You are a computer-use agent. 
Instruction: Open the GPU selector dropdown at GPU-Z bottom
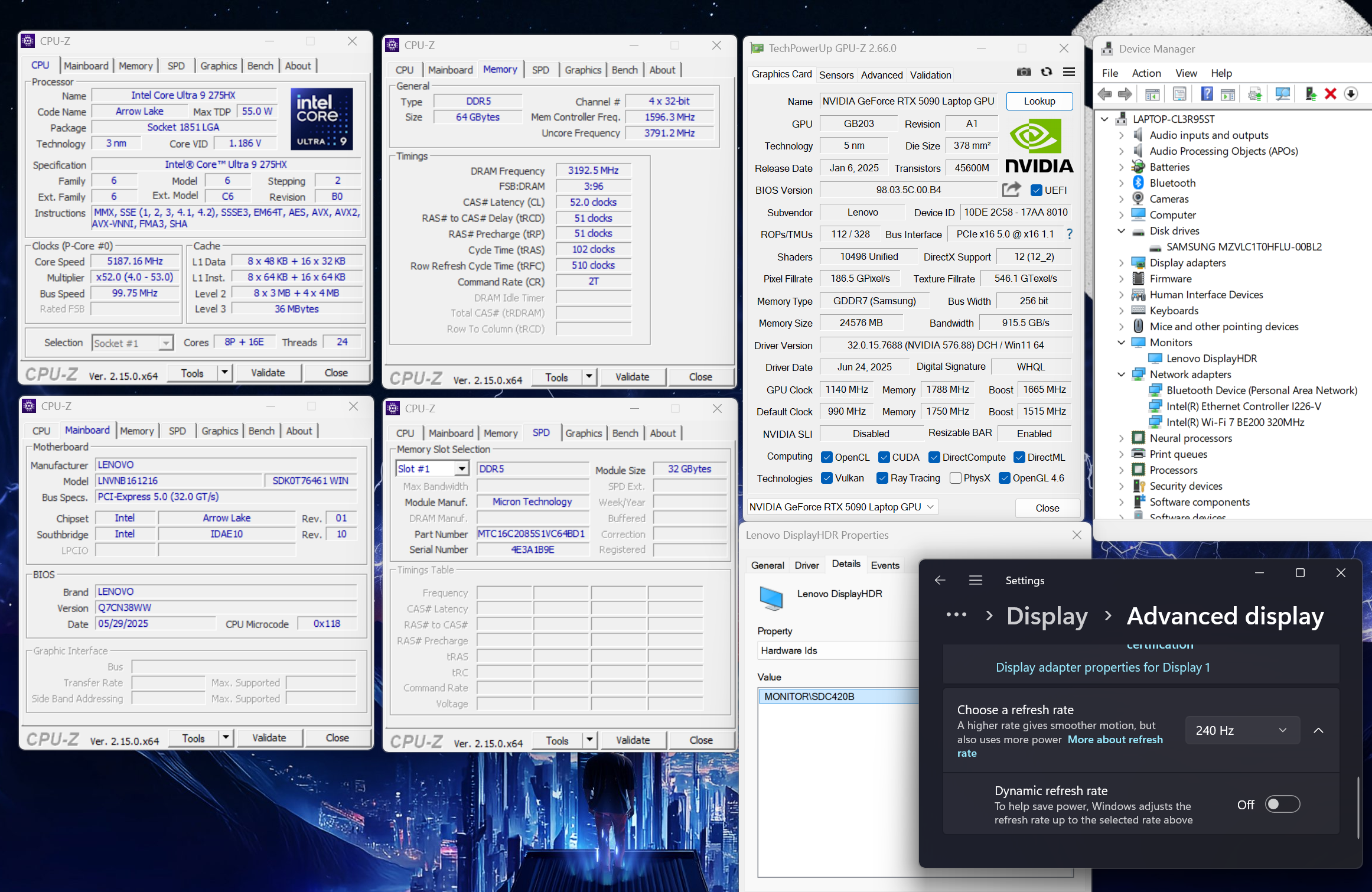[842, 507]
